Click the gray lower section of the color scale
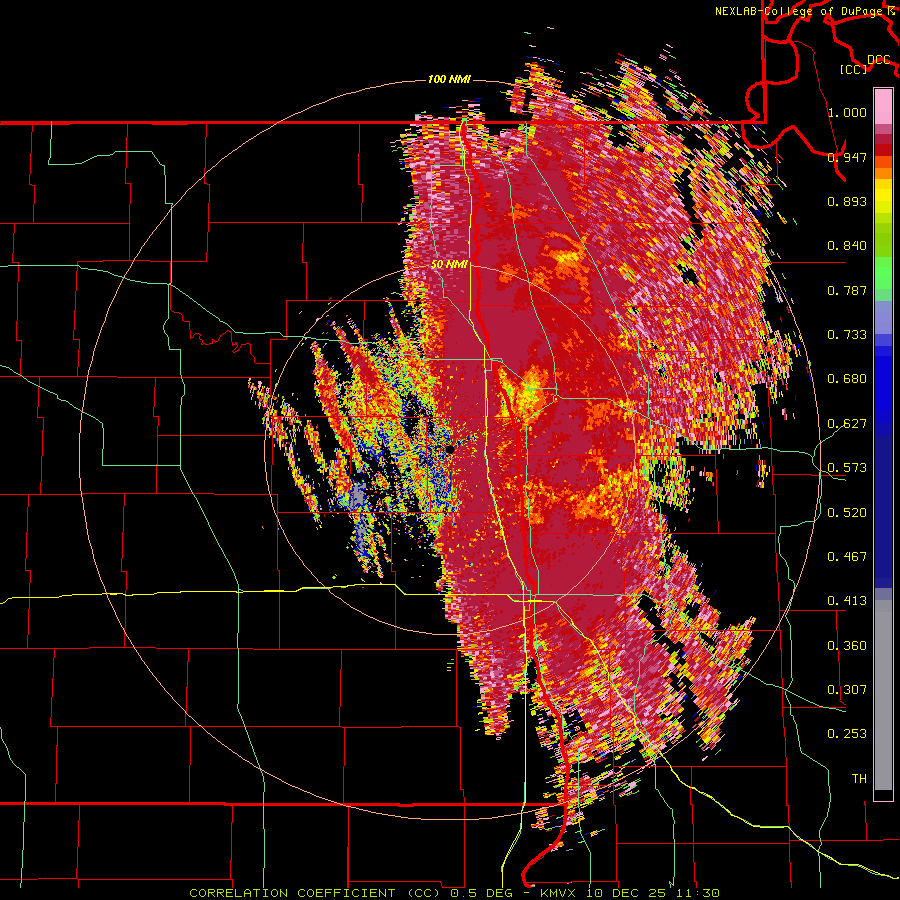900x900 pixels. (883, 697)
